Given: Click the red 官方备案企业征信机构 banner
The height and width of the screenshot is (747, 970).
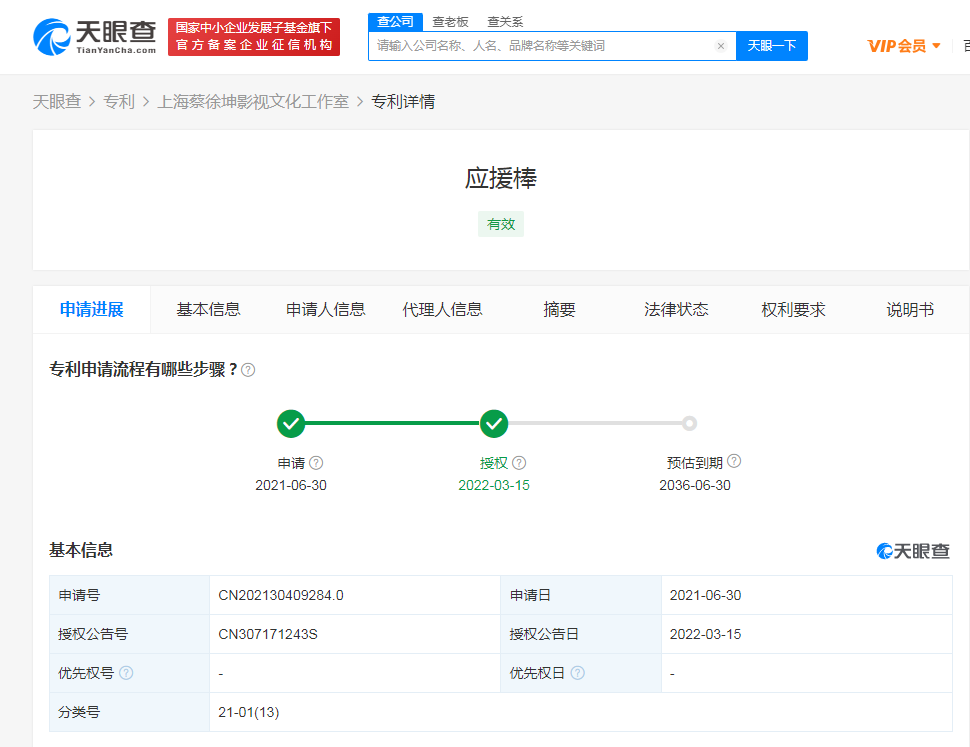Looking at the screenshot, I should click(254, 37).
